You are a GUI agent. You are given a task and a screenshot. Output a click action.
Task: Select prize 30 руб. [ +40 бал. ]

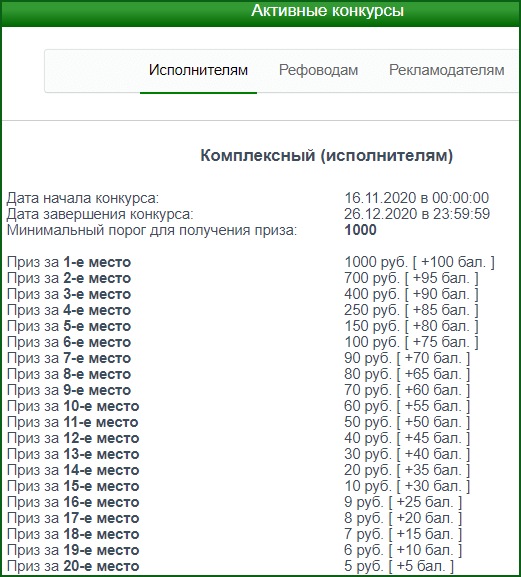(x=407, y=454)
